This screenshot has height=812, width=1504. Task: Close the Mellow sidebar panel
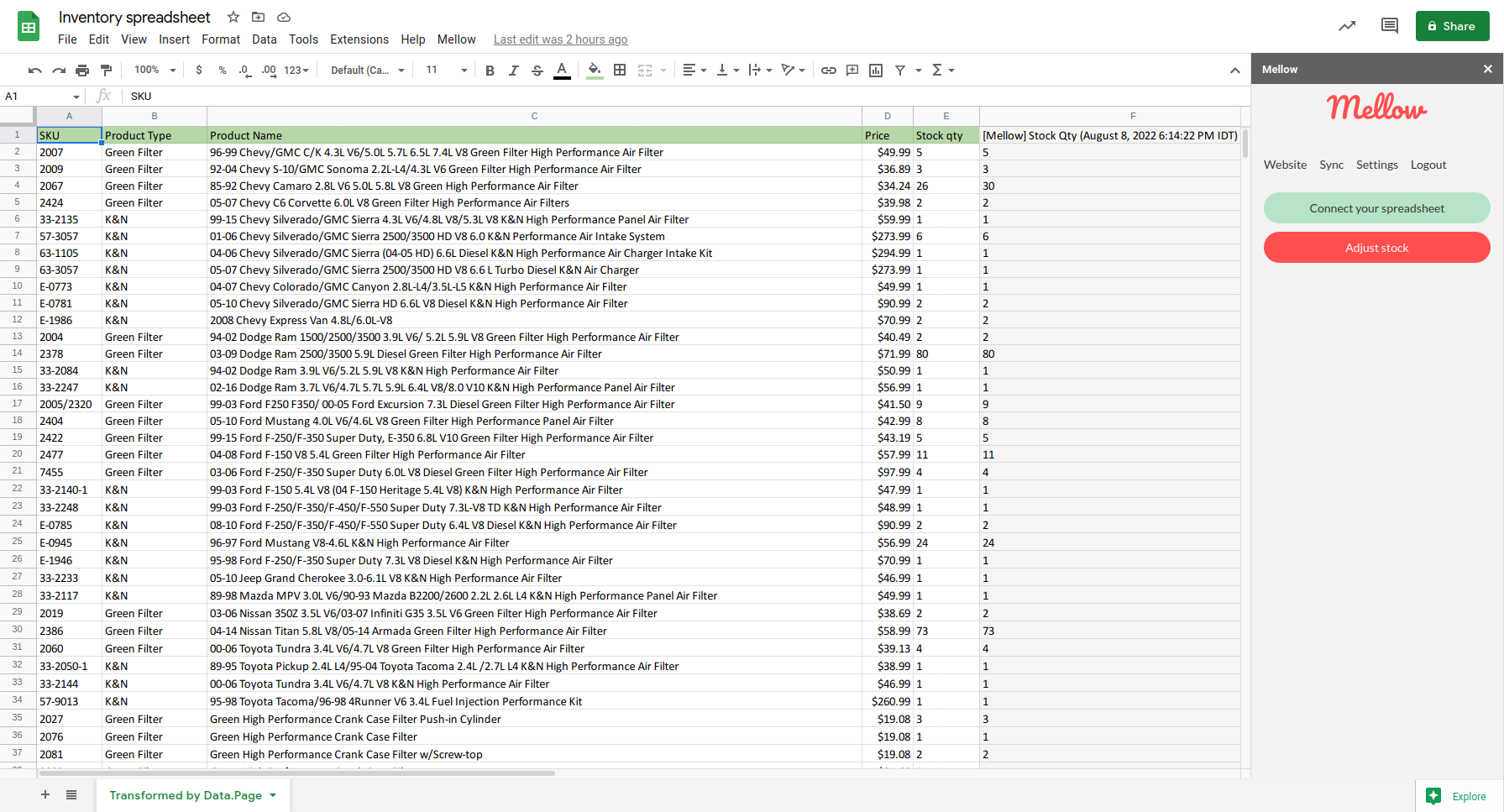click(1488, 69)
